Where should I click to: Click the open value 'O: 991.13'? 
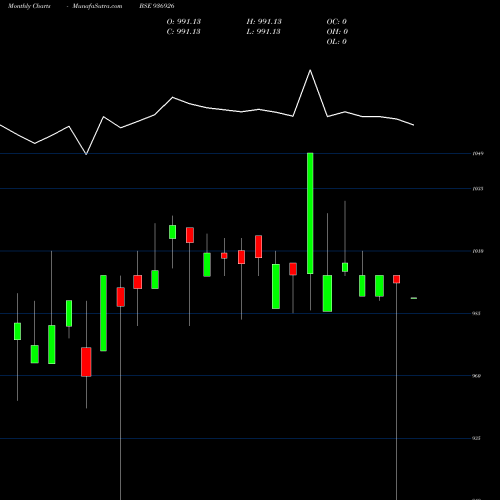click(x=184, y=21)
